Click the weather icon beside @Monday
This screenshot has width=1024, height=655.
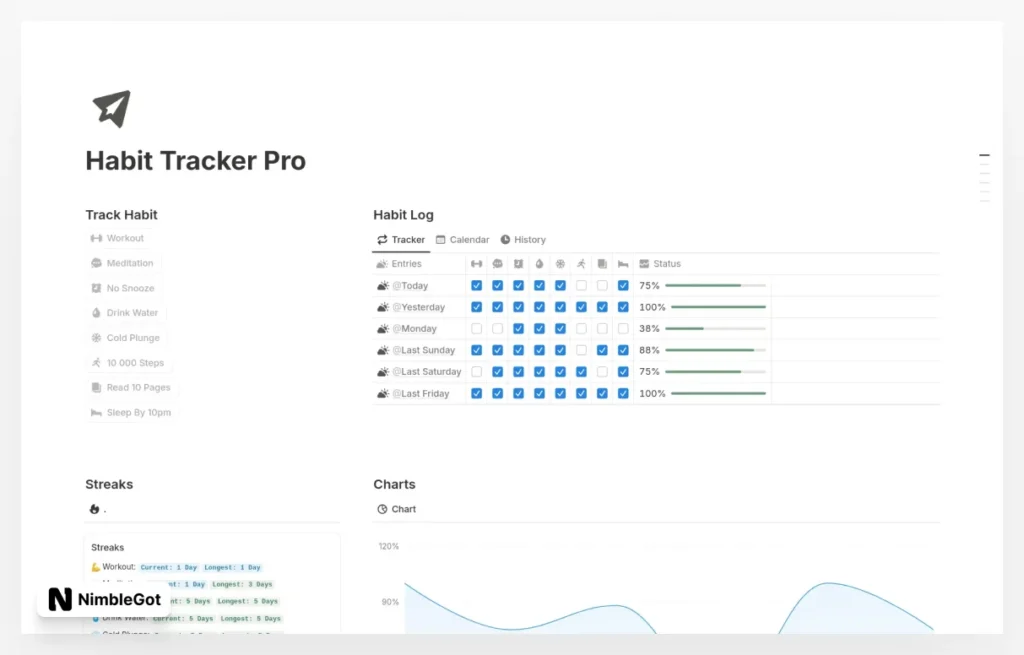(x=383, y=328)
